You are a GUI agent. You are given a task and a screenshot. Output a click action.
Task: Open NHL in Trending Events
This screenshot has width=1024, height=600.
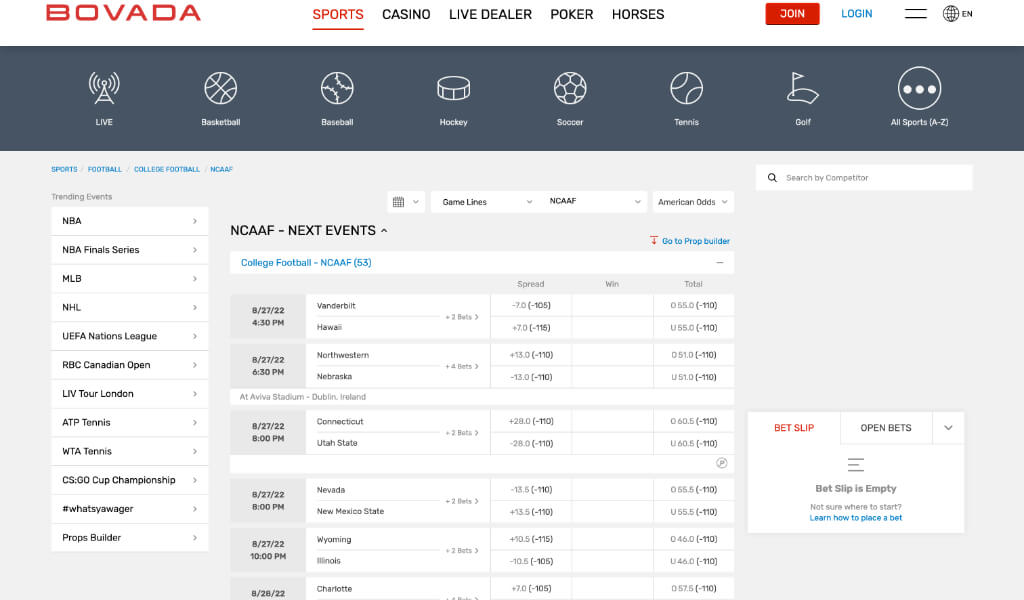click(x=129, y=307)
